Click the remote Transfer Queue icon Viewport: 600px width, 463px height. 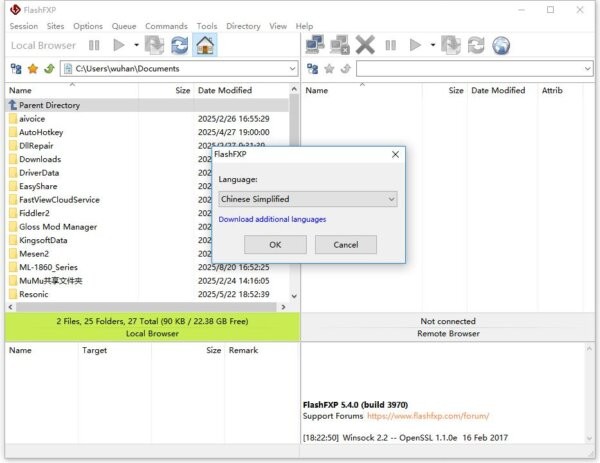click(451, 45)
